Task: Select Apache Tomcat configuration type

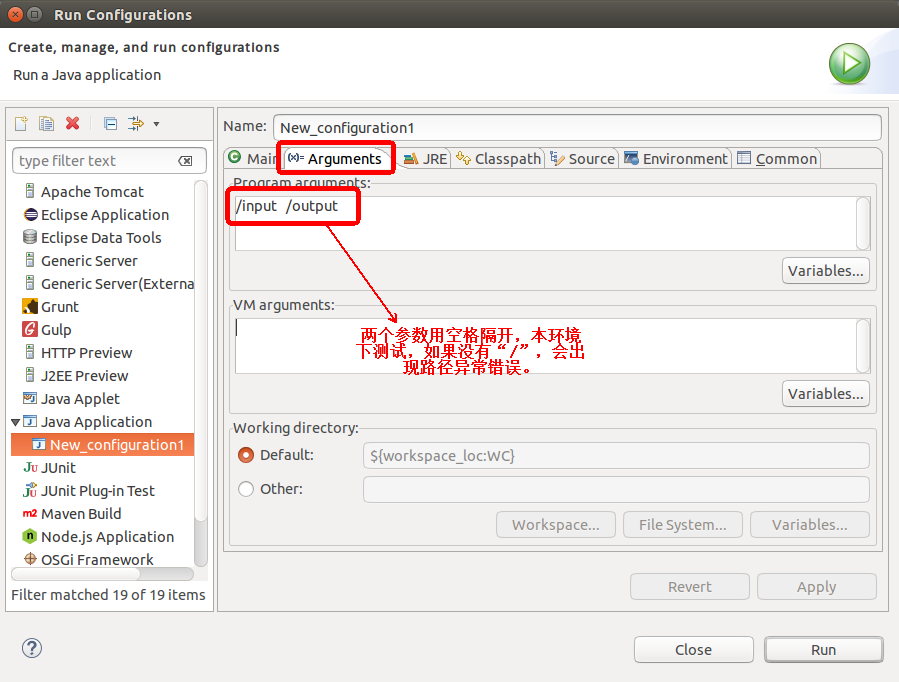Action: coord(92,191)
